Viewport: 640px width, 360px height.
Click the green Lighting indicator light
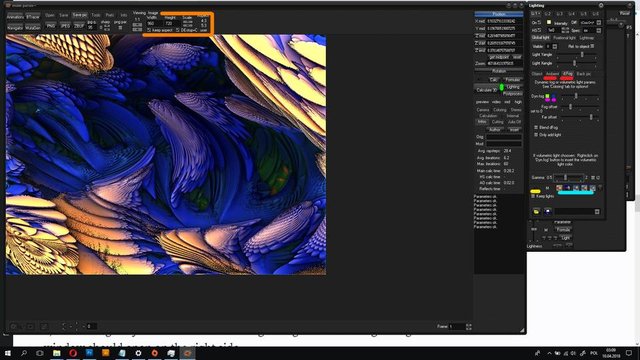pyautogui.click(x=502, y=87)
